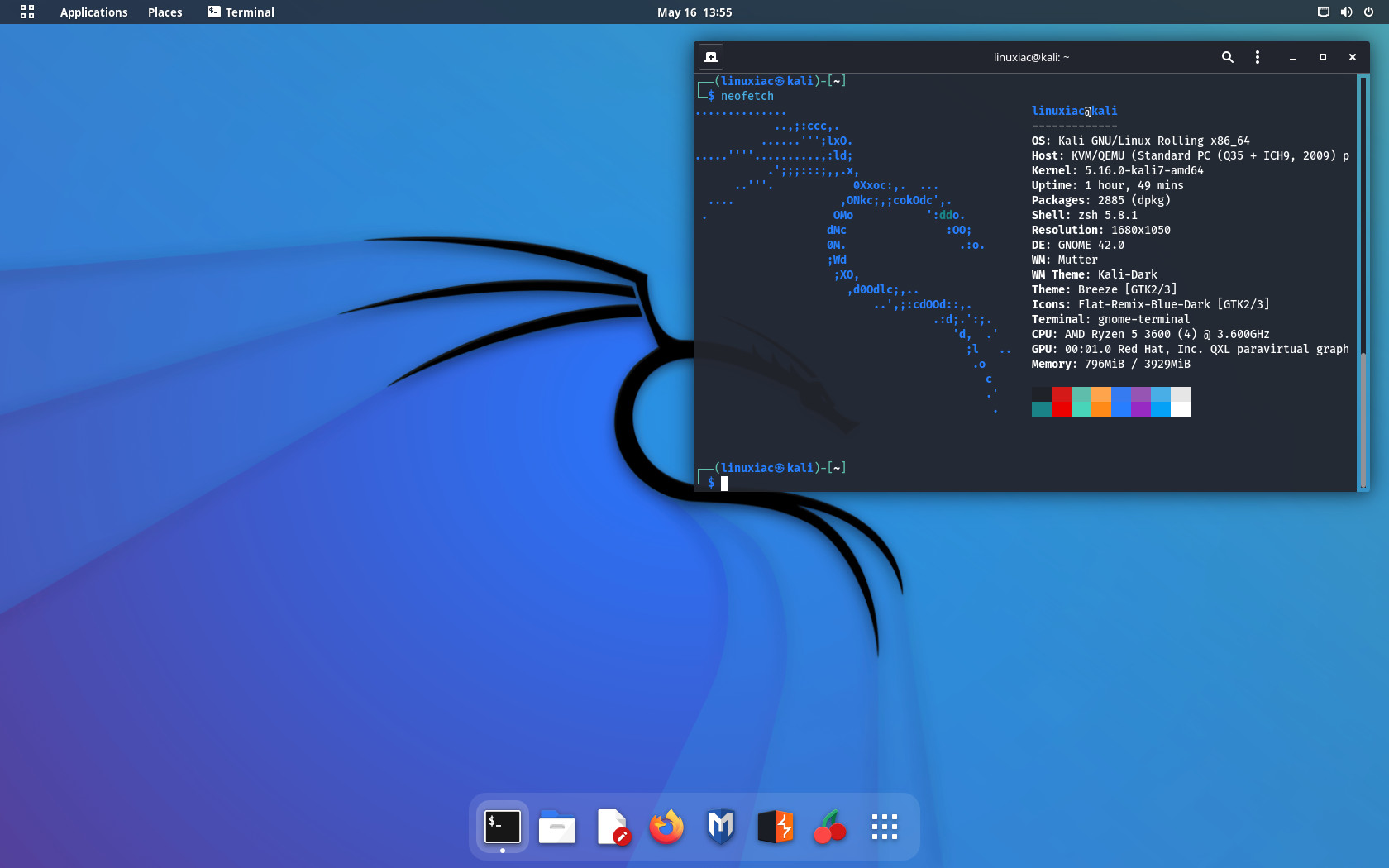The width and height of the screenshot is (1389, 868).
Task: Open CherryTree notes dock icon
Action: point(830,827)
